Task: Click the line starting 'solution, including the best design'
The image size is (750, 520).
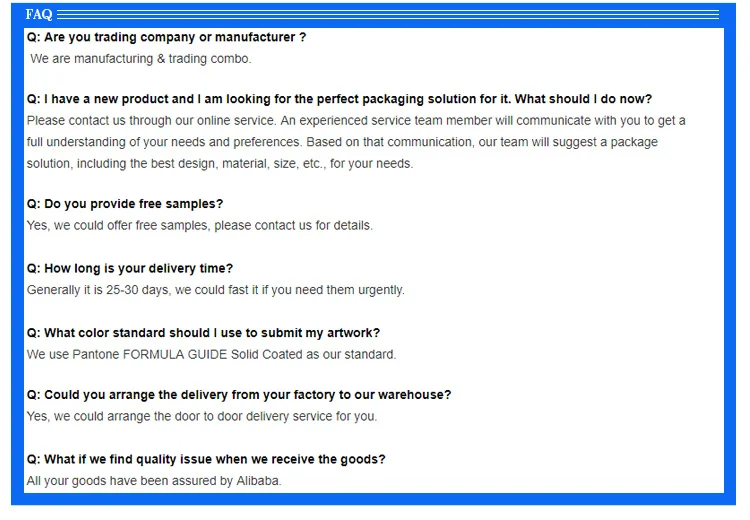Action: coord(220,163)
